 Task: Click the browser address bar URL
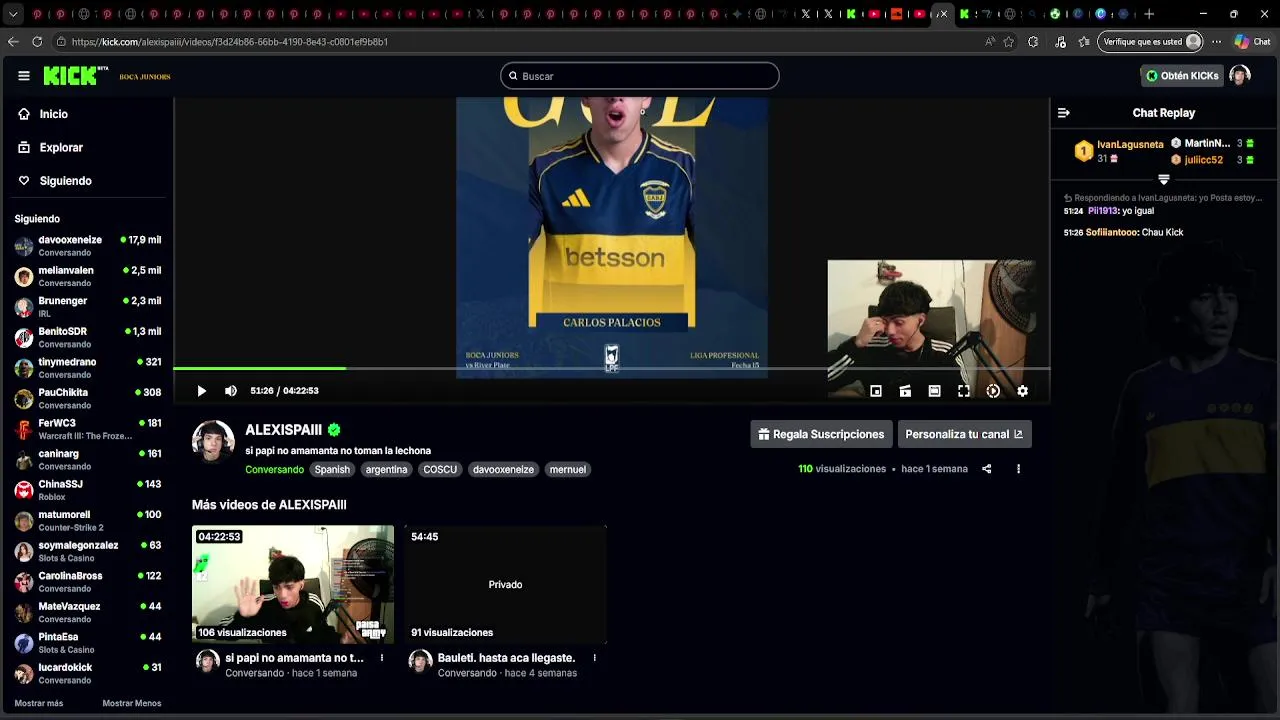pos(230,42)
